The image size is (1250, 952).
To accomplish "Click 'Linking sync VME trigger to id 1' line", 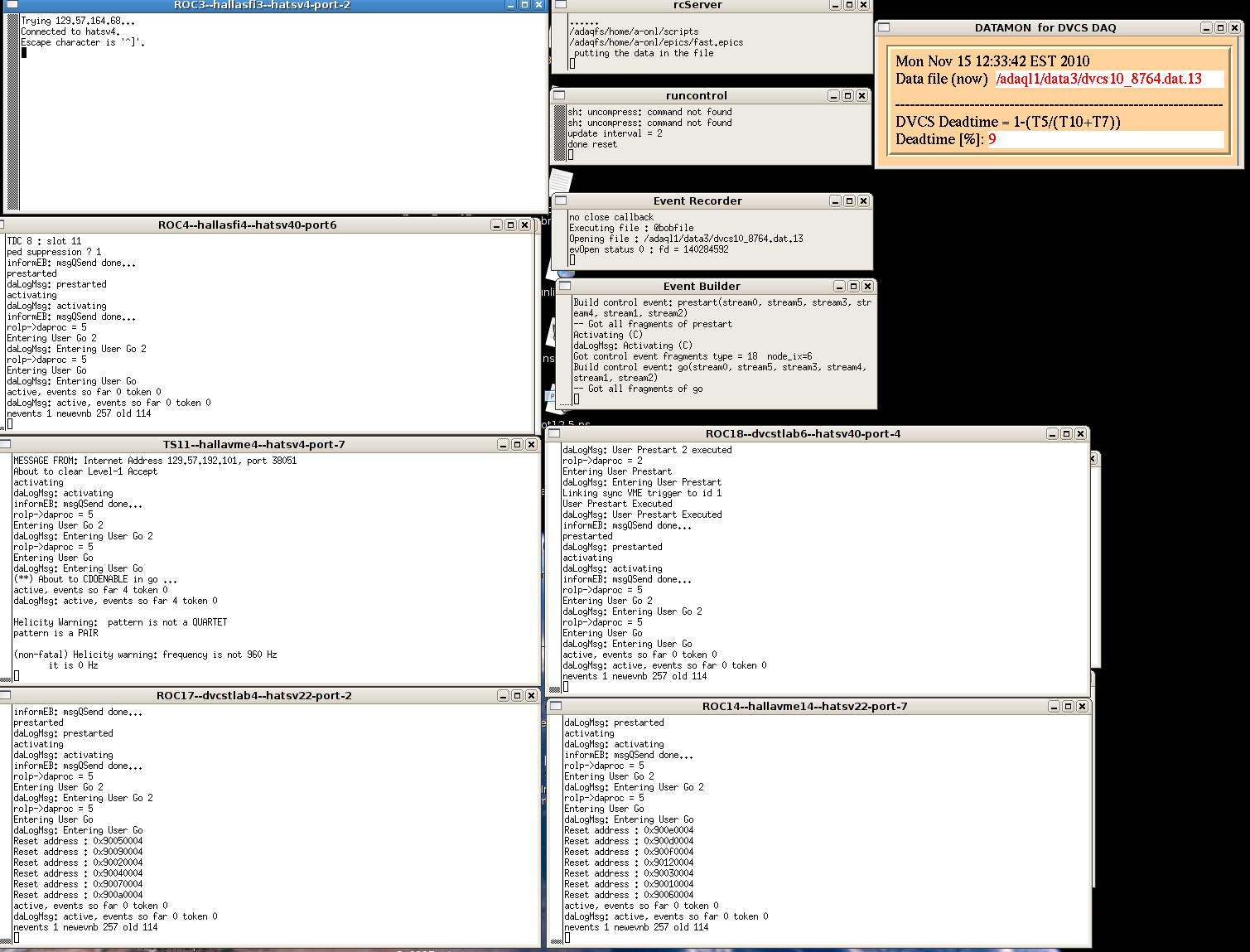I will click(642, 493).
